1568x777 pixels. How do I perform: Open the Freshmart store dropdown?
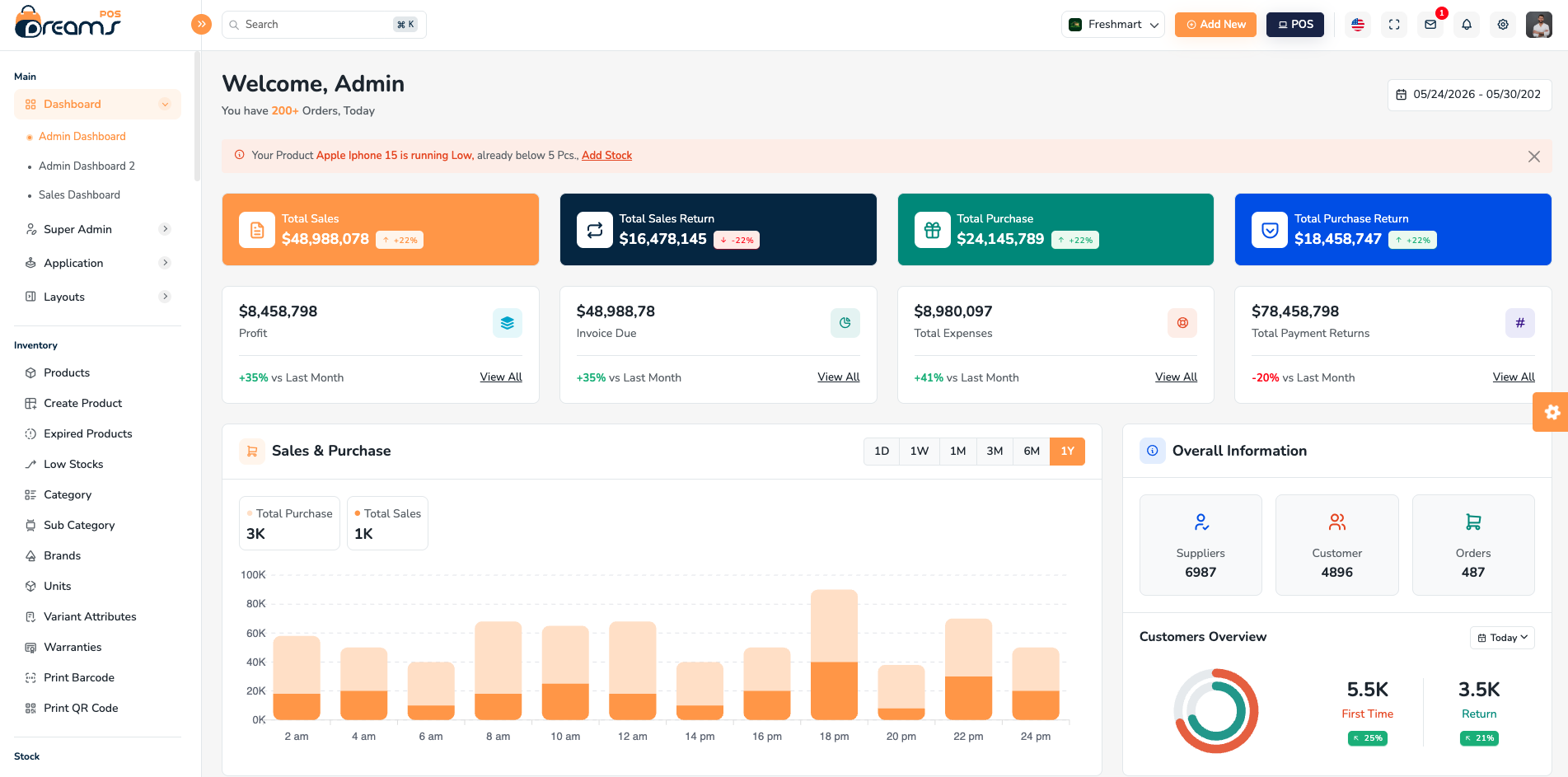[1113, 25]
